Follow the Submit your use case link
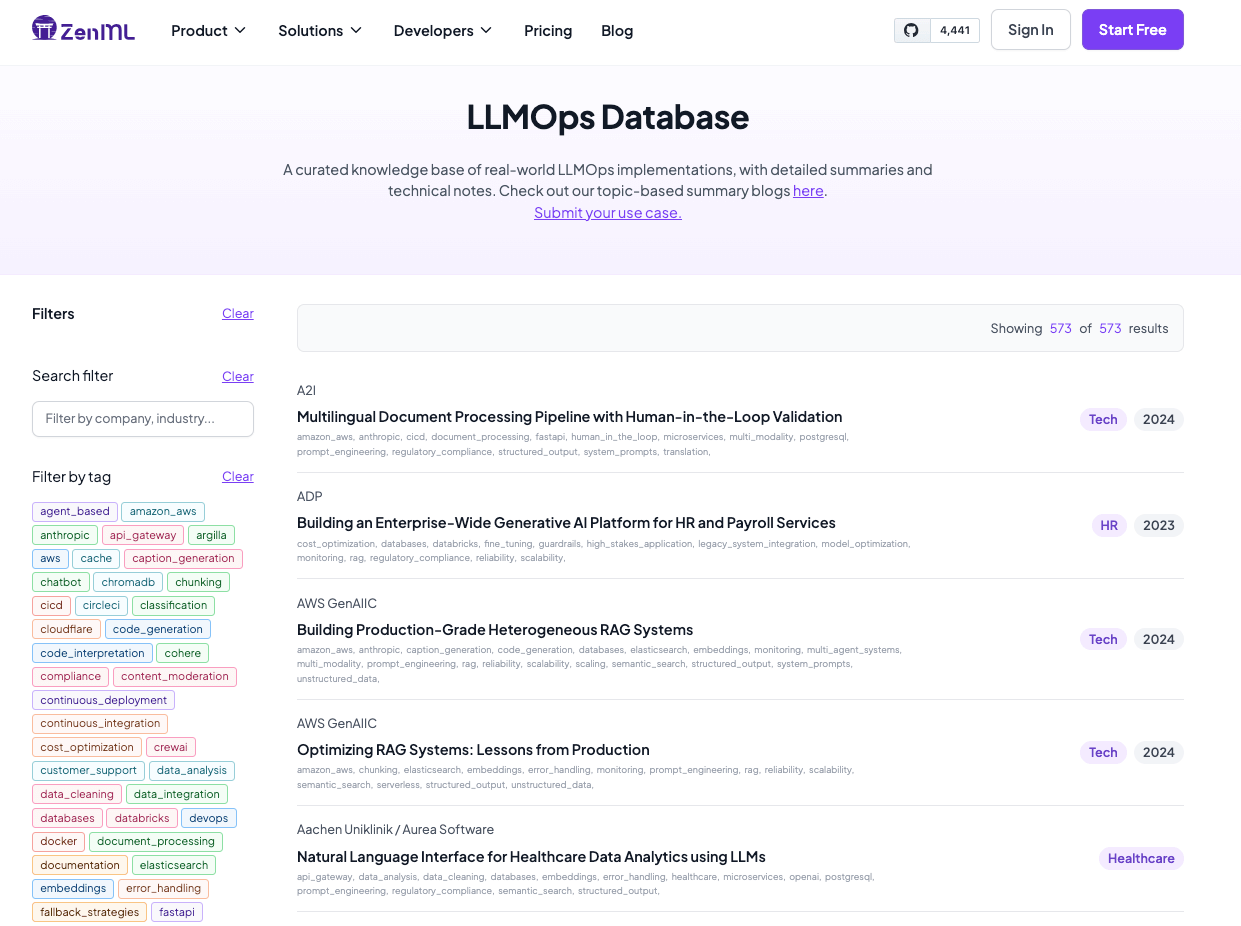Screen dimensions: 1241x926 click(x=607, y=212)
